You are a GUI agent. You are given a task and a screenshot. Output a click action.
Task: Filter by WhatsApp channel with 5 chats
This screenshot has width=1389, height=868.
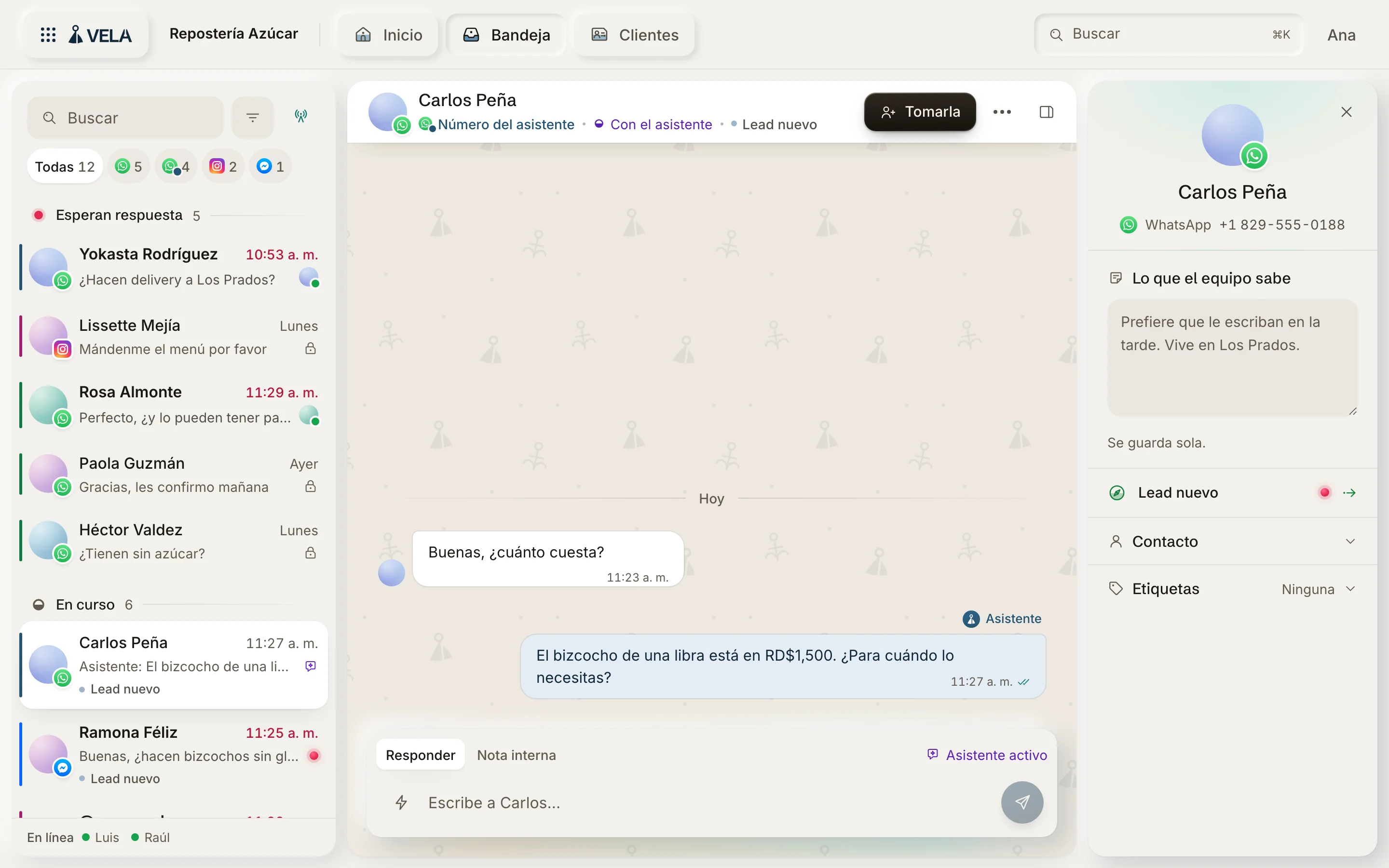coord(129,166)
